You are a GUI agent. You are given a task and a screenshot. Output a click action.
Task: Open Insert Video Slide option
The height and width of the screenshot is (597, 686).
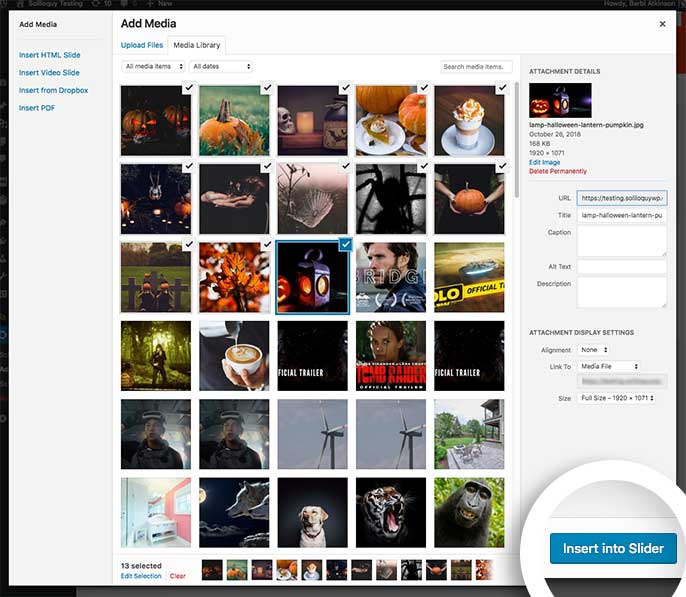point(49,73)
